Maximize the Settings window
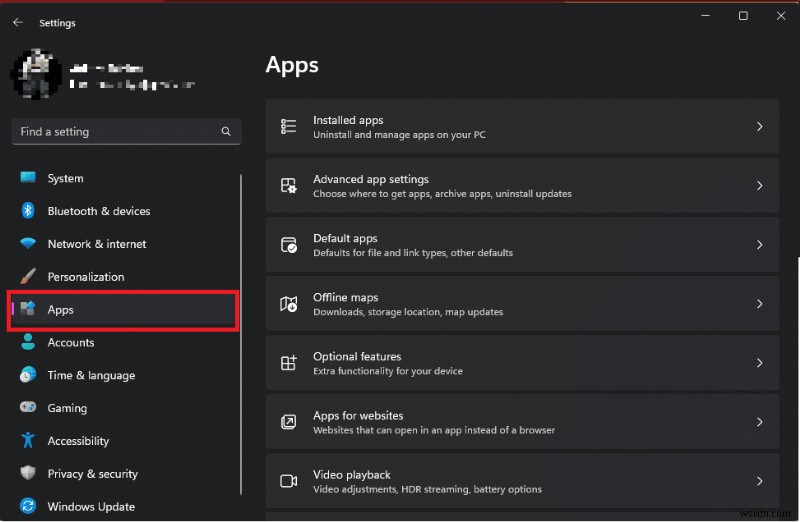Screen dimensions: 800x522 coord(743,16)
